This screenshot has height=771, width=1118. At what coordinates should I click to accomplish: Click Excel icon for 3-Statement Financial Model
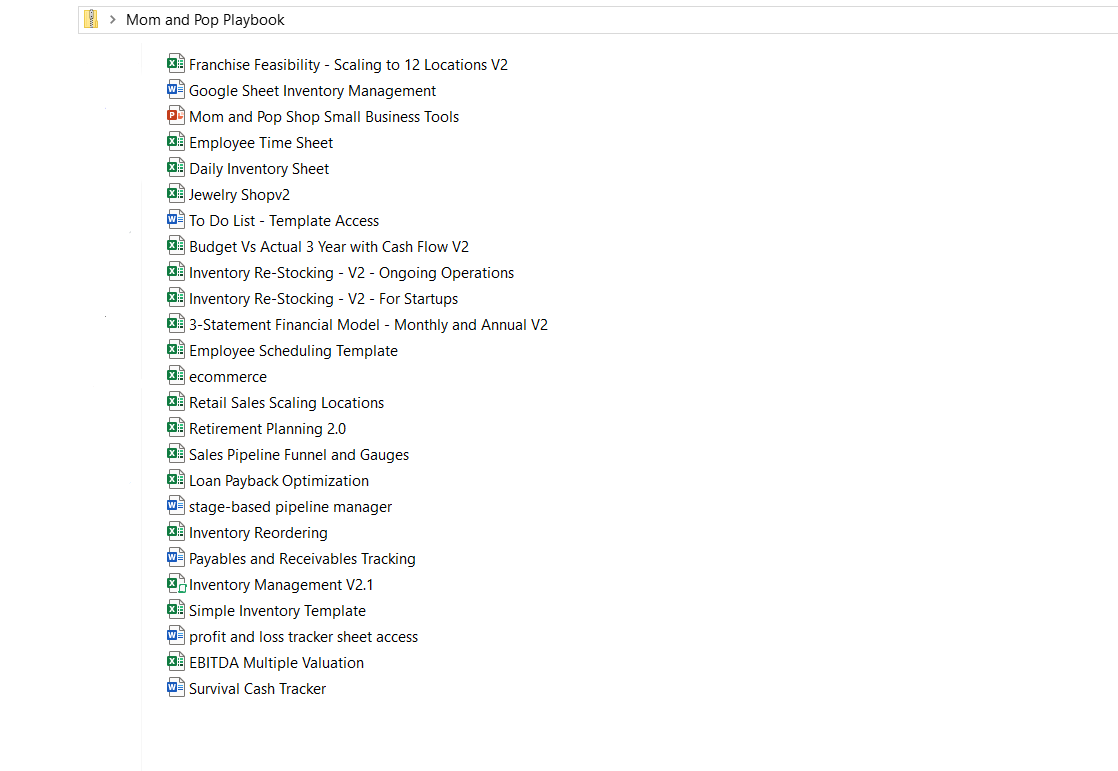(x=175, y=324)
